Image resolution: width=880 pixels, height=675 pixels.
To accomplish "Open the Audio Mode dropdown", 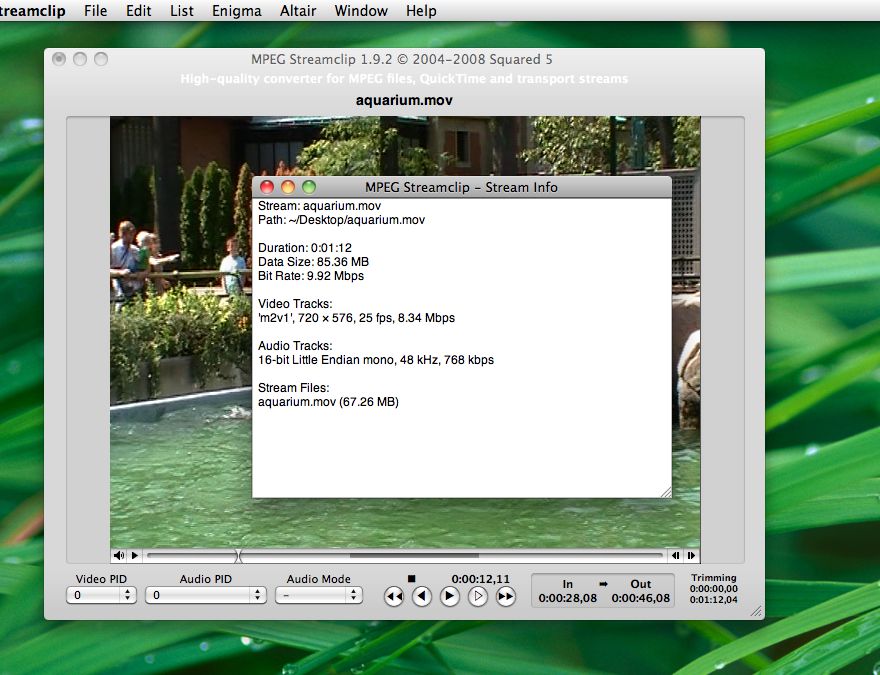I will [x=319, y=595].
